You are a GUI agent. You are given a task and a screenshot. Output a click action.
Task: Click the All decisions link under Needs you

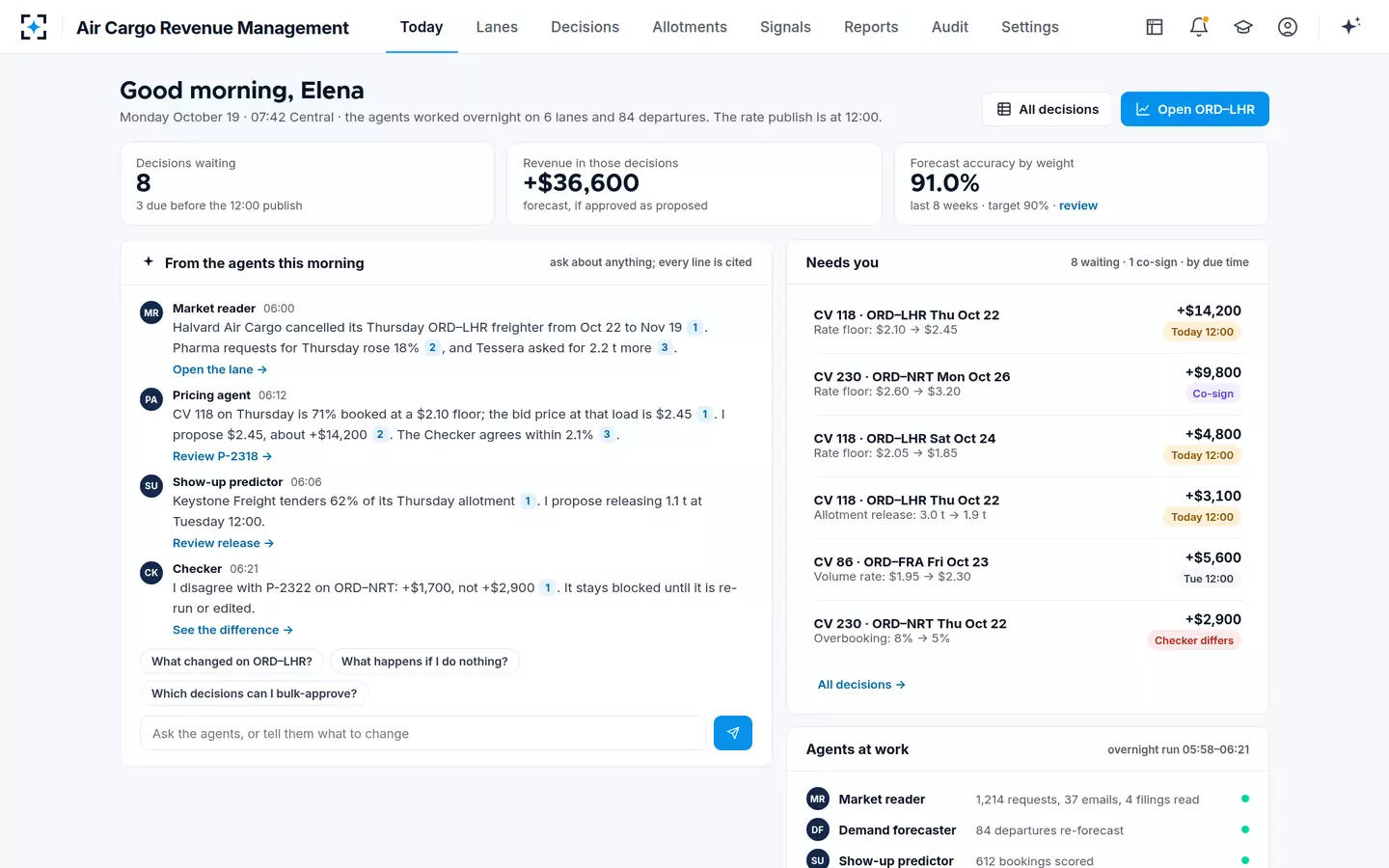(x=861, y=685)
